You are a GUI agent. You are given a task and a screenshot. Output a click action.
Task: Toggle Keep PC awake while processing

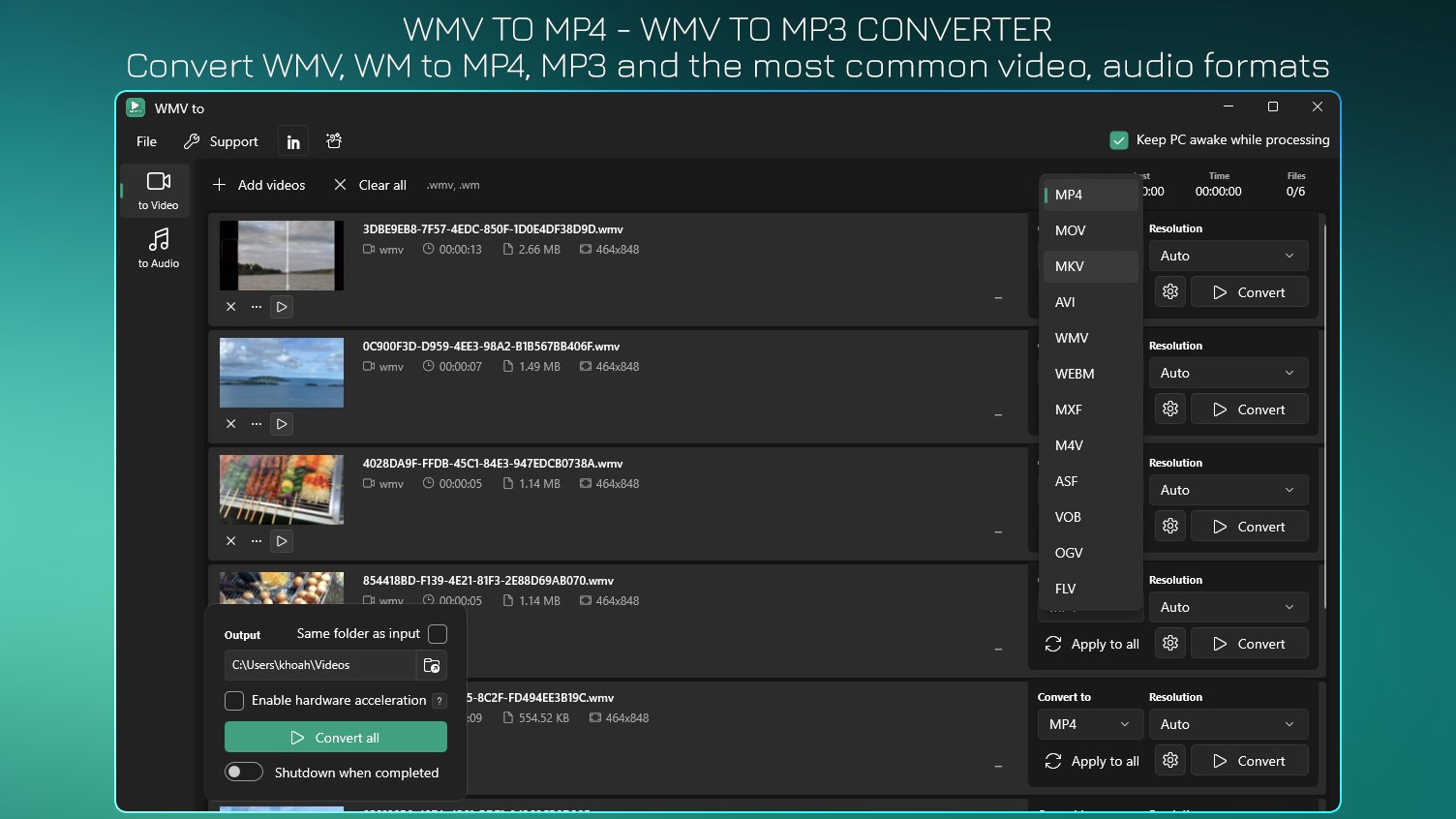point(1119,139)
